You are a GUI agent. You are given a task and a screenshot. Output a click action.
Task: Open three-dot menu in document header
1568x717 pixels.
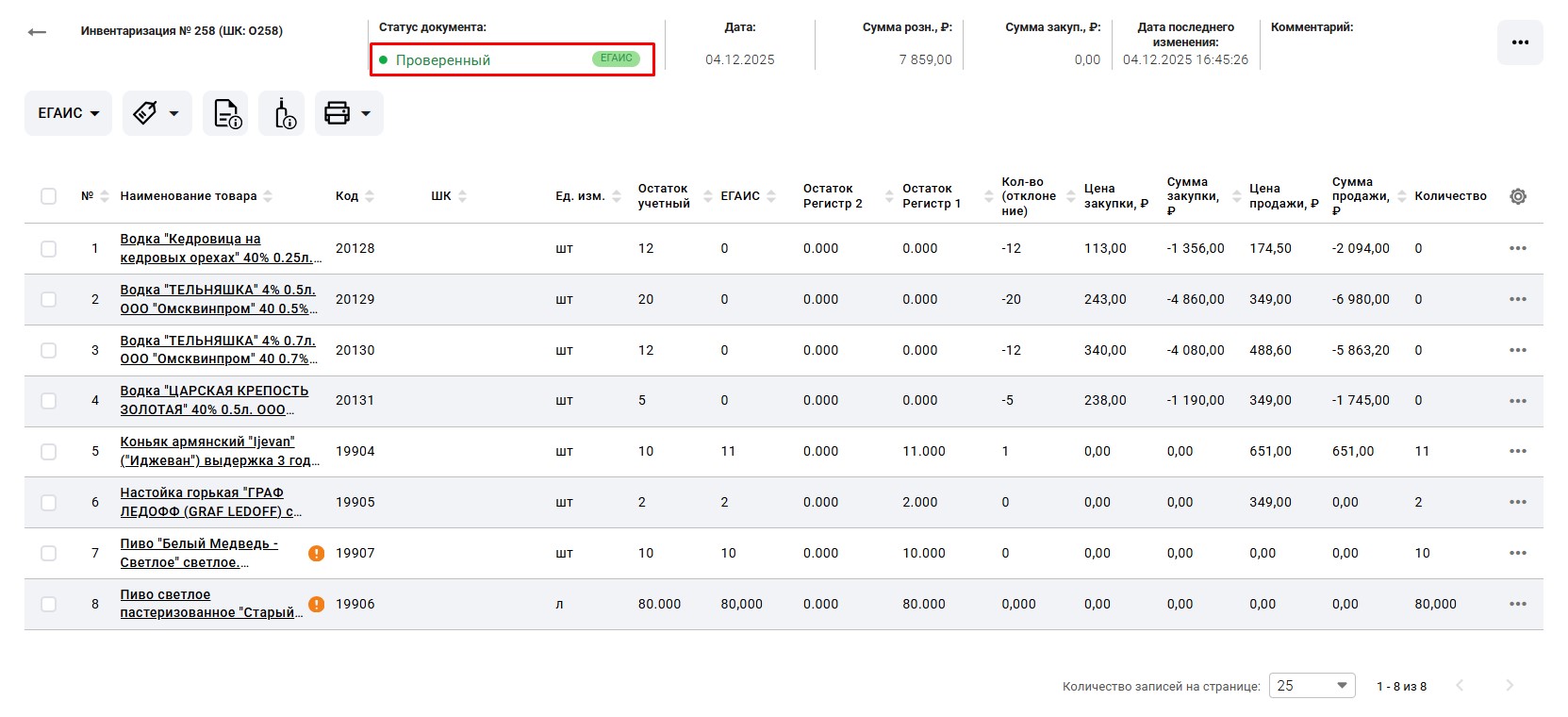click(x=1519, y=42)
